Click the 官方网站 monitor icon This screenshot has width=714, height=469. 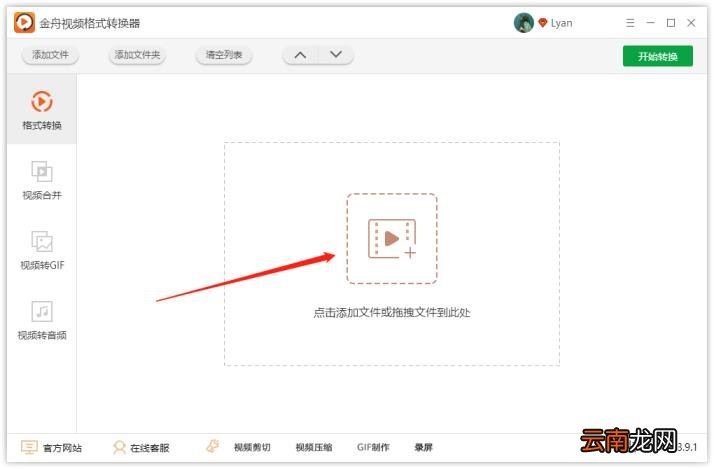(x=29, y=447)
